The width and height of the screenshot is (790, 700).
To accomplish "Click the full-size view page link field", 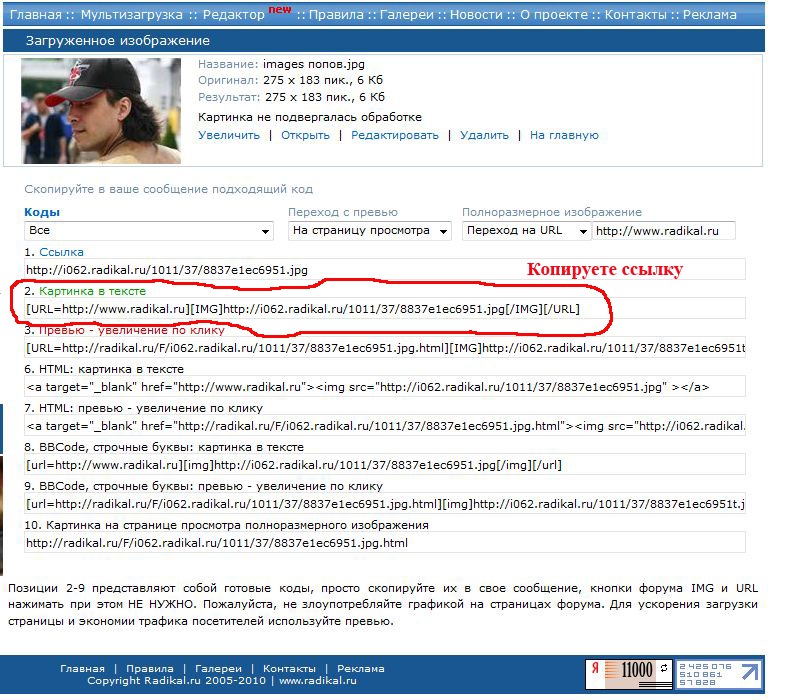I will tap(385, 543).
